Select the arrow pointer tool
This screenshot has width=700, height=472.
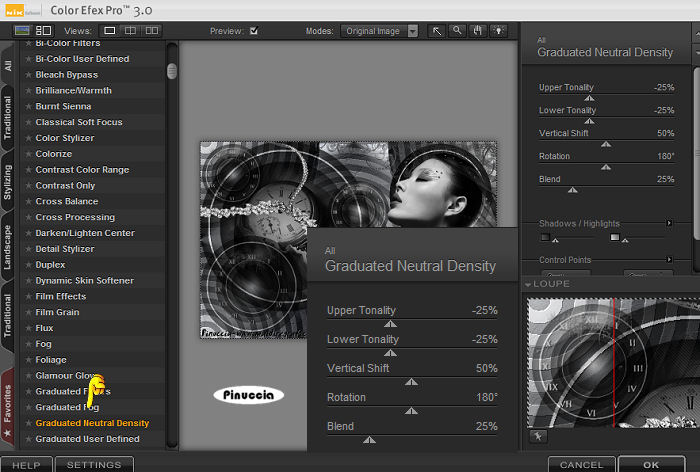pyautogui.click(x=437, y=31)
